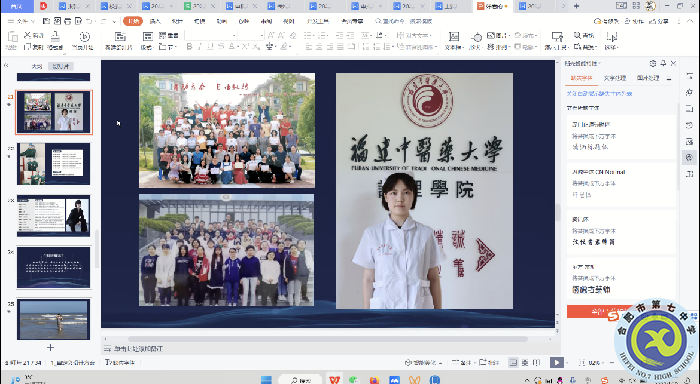Click the presentation tools screen icon
Image resolution: width=700 pixels, height=384 pixels.
(557, 37)
